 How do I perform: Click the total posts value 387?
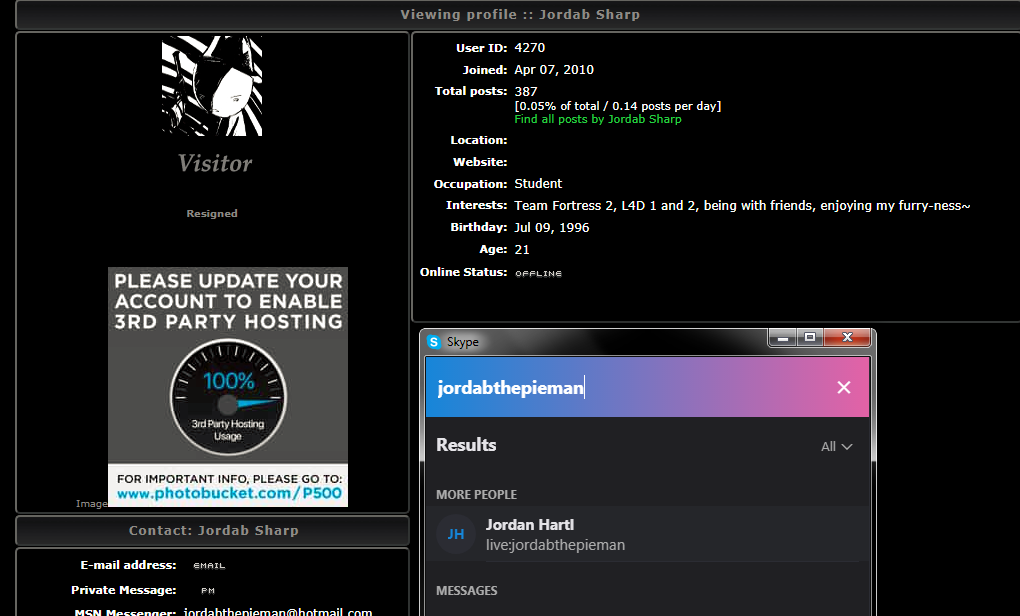tap(526, 92)
